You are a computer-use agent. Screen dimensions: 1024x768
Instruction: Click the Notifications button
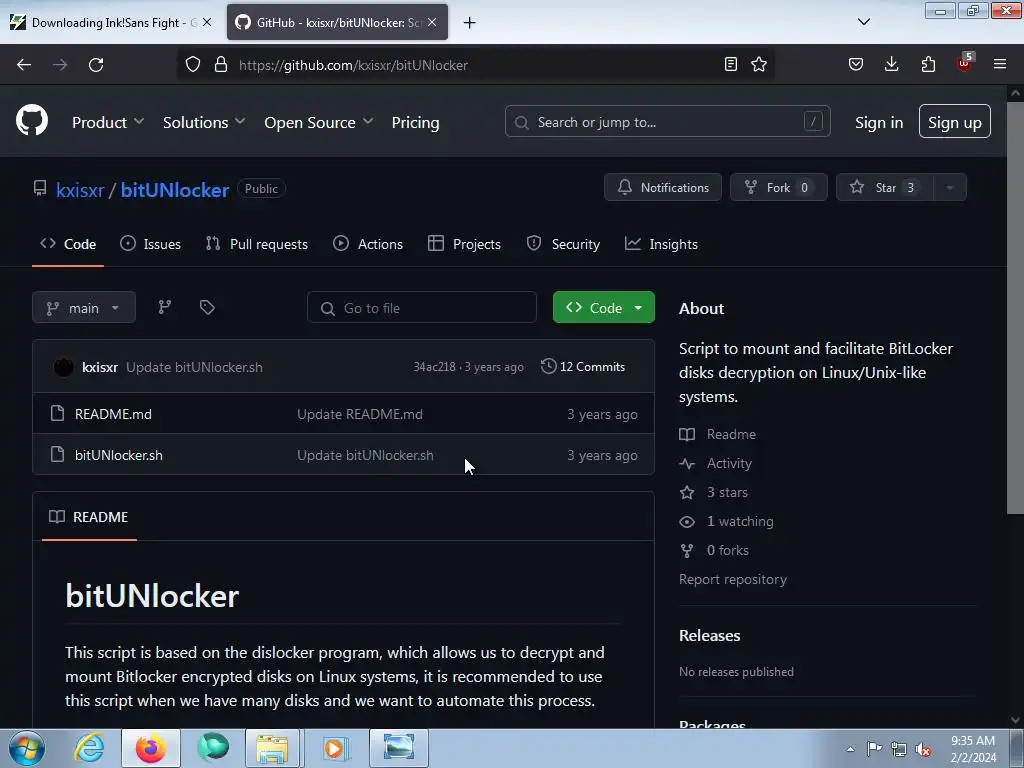pos(663,188)
